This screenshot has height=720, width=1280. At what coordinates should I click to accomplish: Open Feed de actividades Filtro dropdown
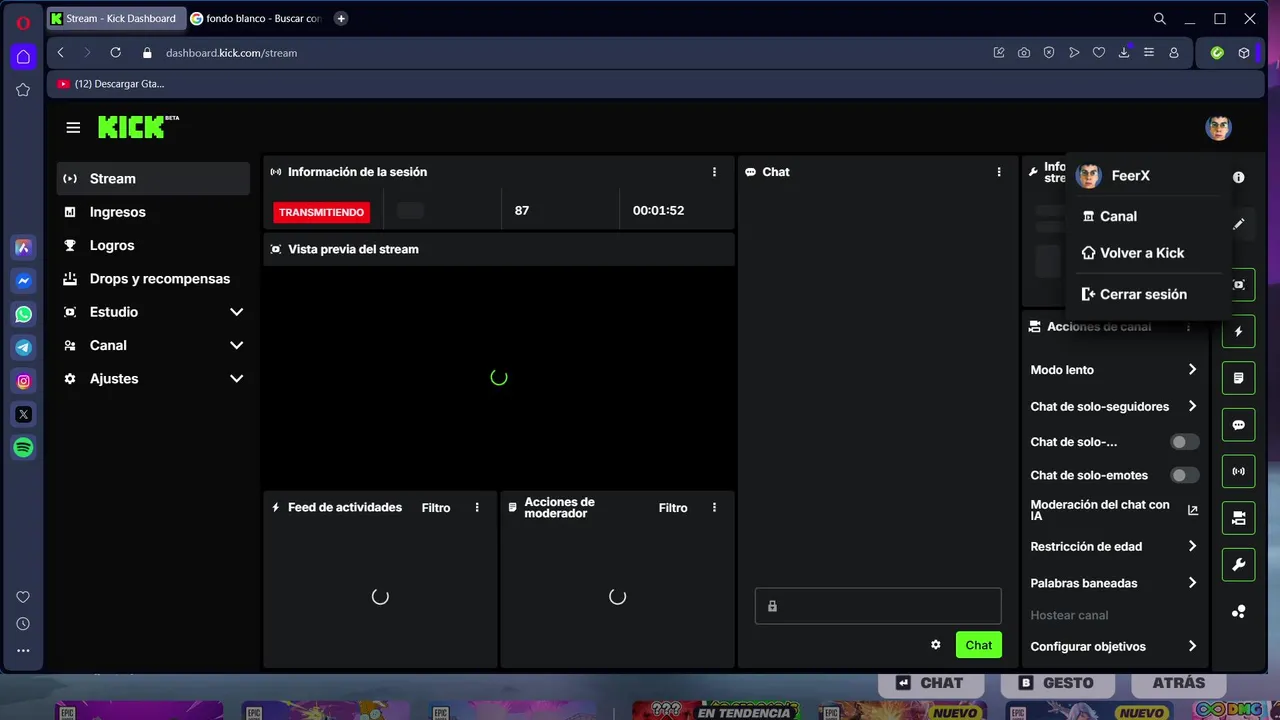pyautogui.click(x=436, y=508)
